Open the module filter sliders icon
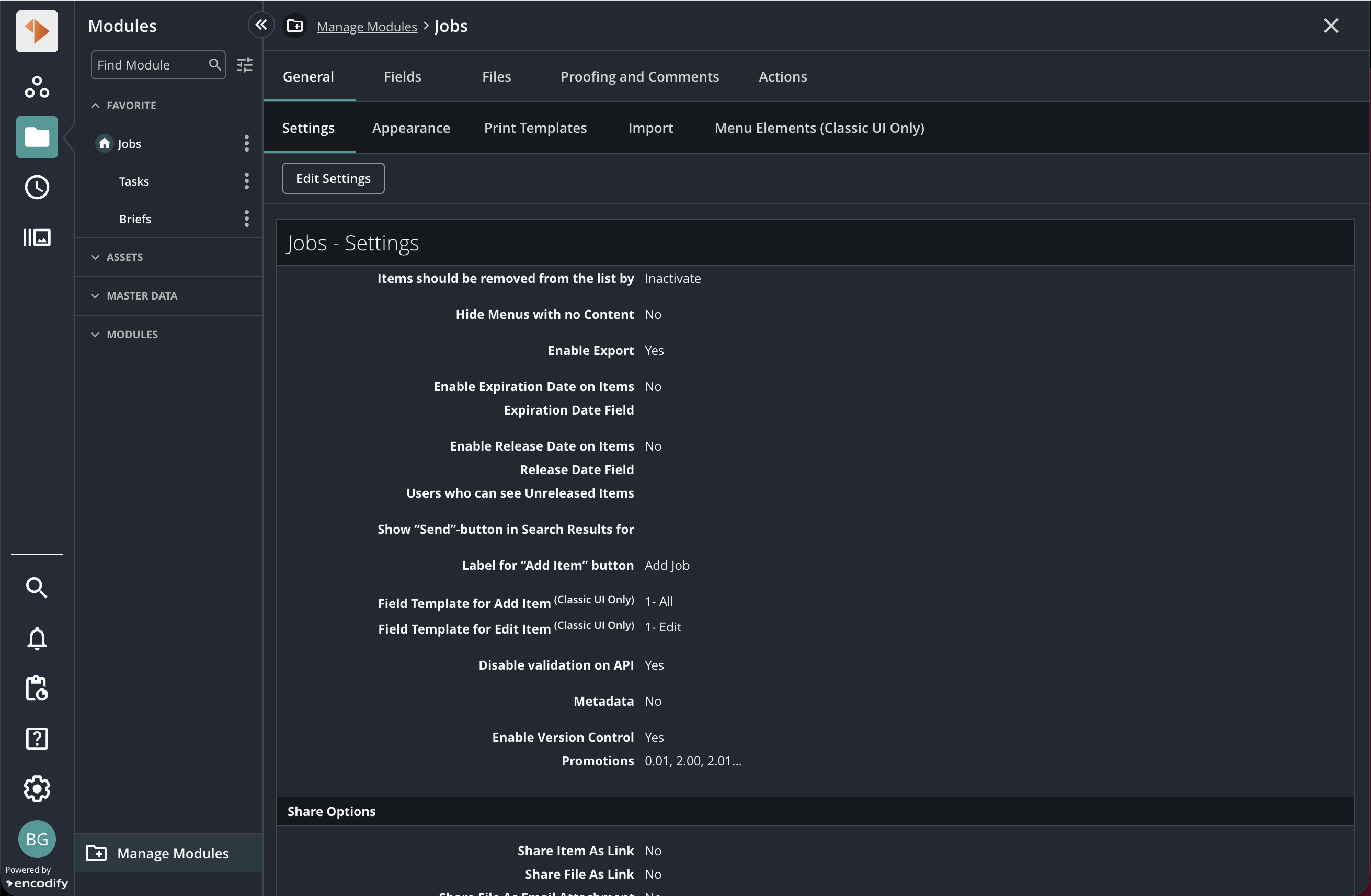 point(245,64)
